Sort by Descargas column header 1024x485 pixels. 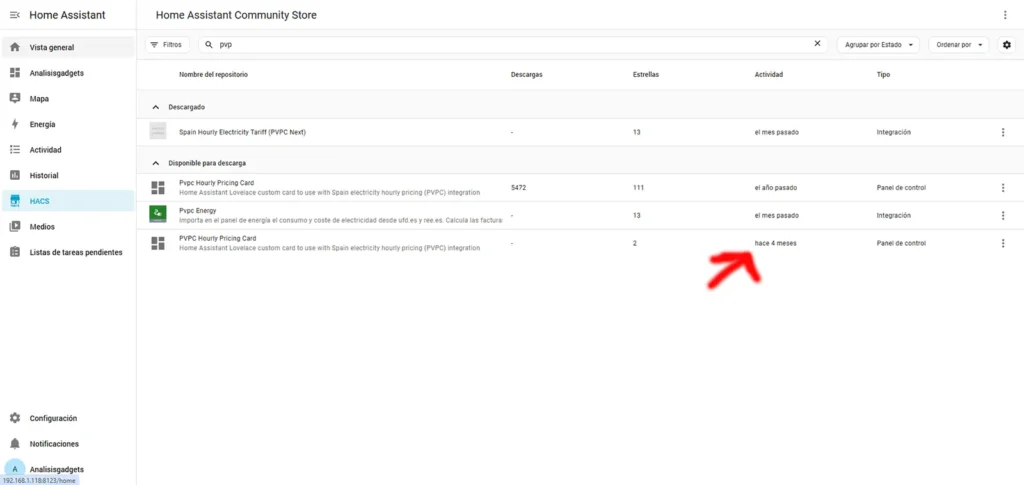point(526,74)
